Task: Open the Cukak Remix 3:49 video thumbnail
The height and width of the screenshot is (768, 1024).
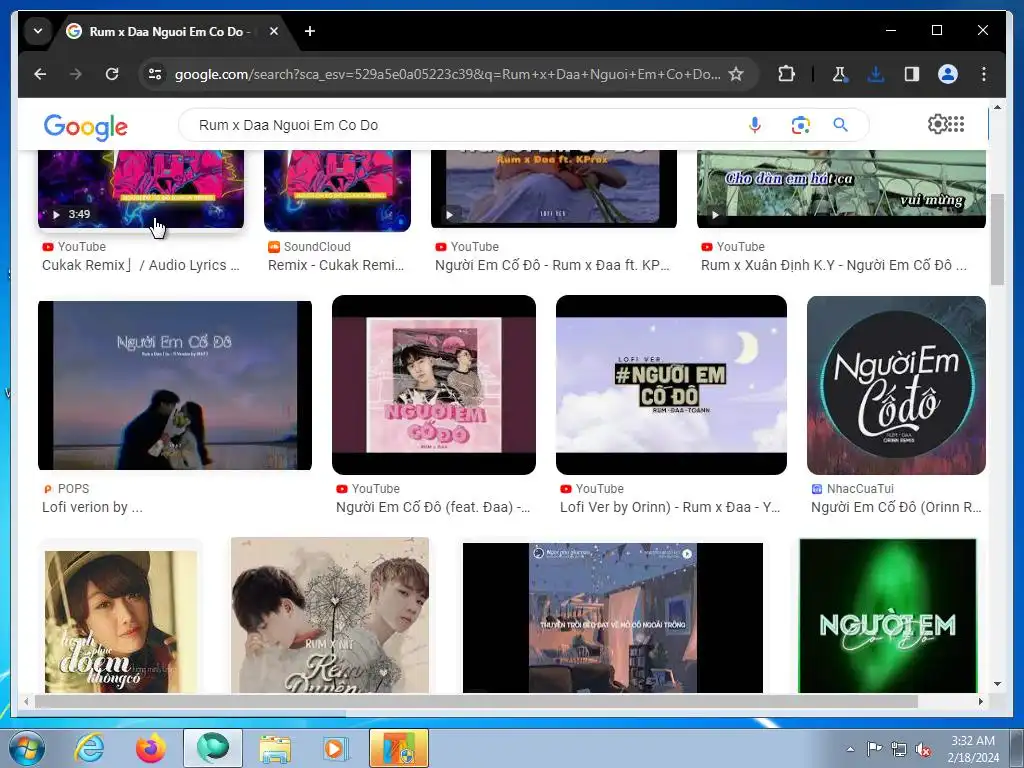Action: pos(141,189)
